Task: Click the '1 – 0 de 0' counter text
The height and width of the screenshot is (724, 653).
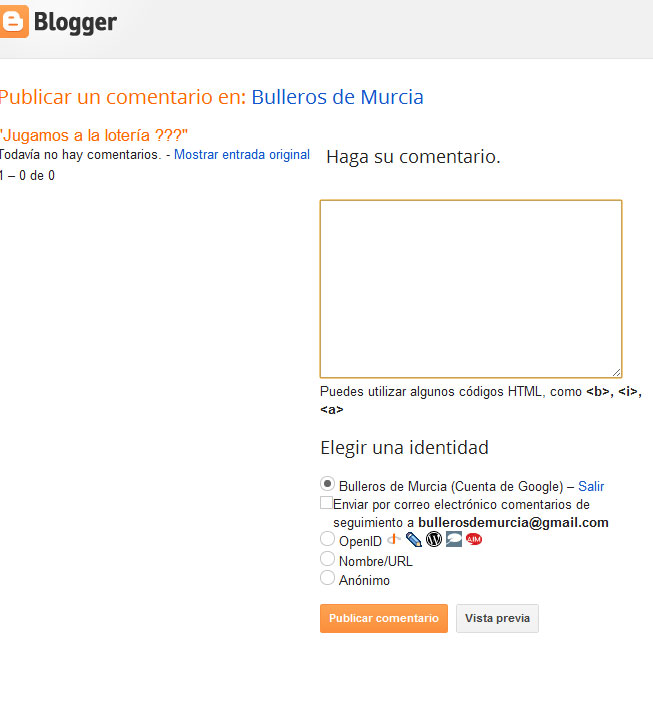Action: (27, 175)
